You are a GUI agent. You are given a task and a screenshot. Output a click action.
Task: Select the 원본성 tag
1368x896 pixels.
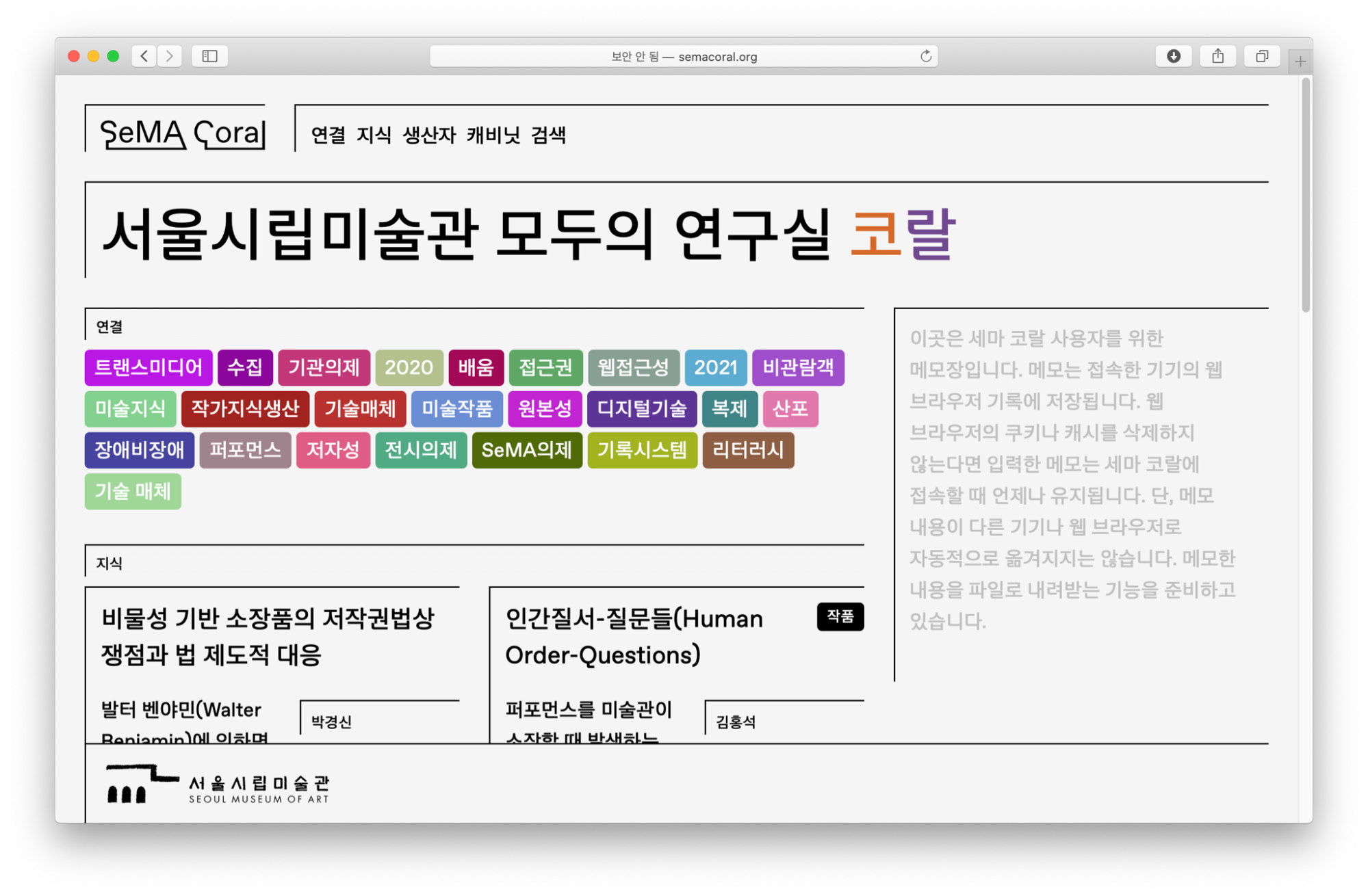545,408
